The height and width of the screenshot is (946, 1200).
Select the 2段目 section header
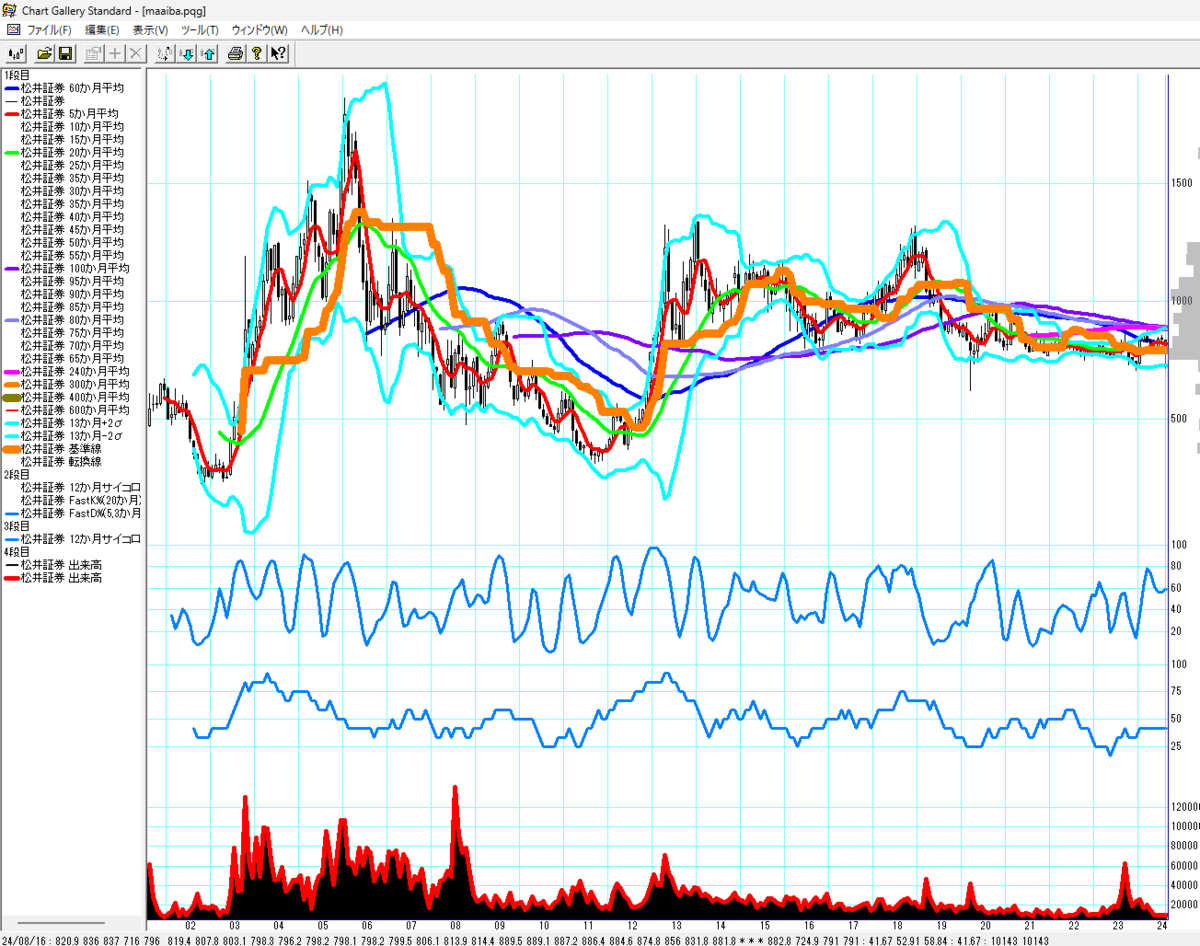[18, 474]
